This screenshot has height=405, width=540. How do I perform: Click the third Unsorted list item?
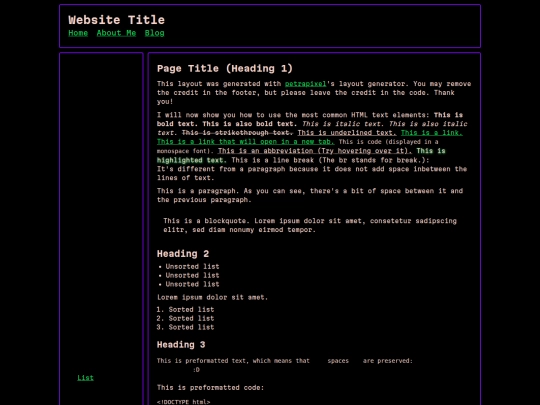click(x=192, y=284)
